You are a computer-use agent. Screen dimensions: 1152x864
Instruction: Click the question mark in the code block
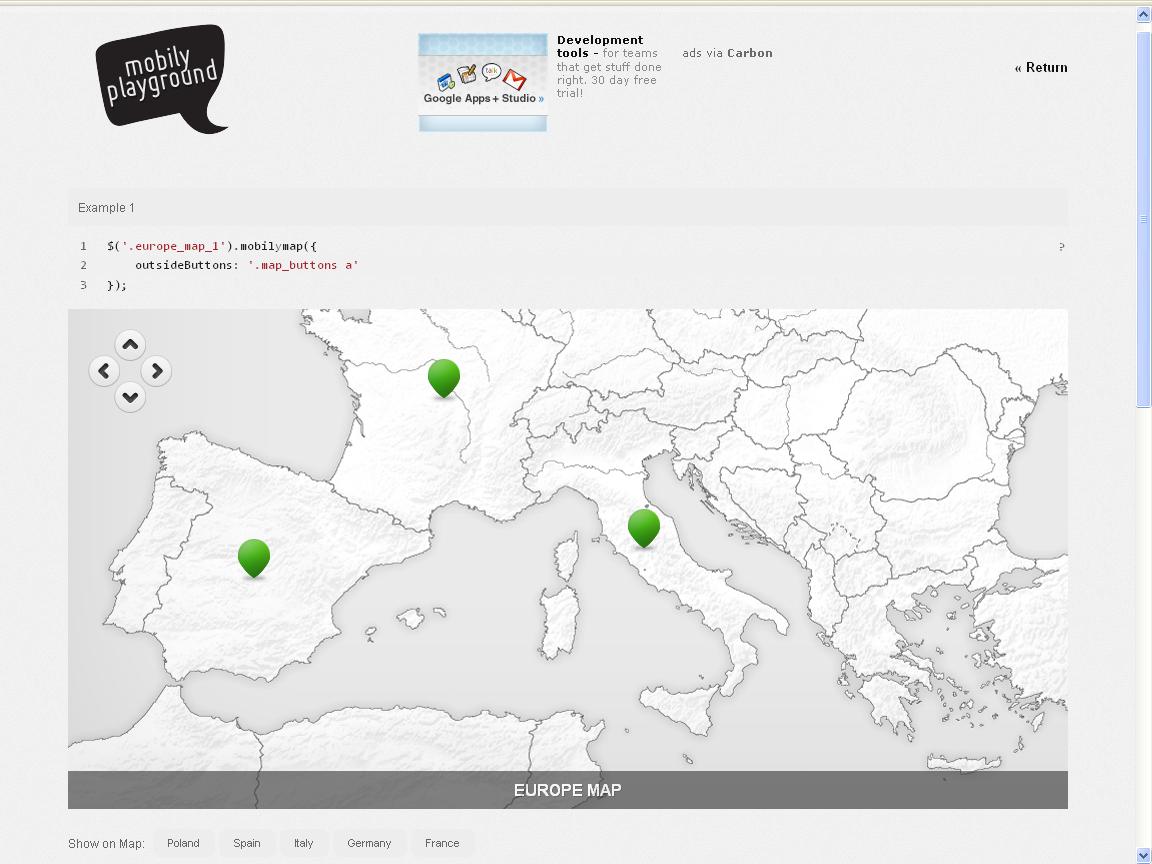(1061, 247)
